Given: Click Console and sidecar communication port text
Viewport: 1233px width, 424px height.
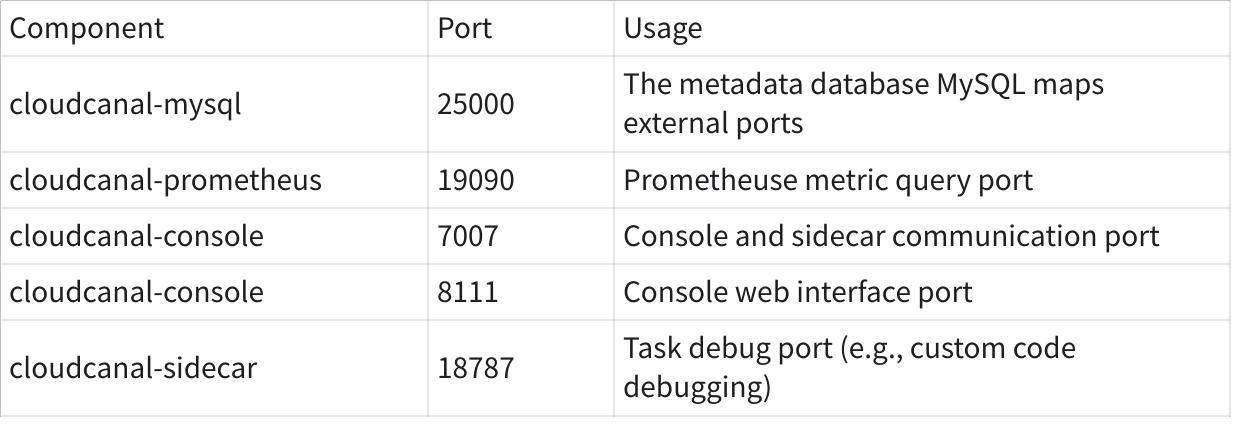Looking at the screenshot, I should tap(891, 236).
